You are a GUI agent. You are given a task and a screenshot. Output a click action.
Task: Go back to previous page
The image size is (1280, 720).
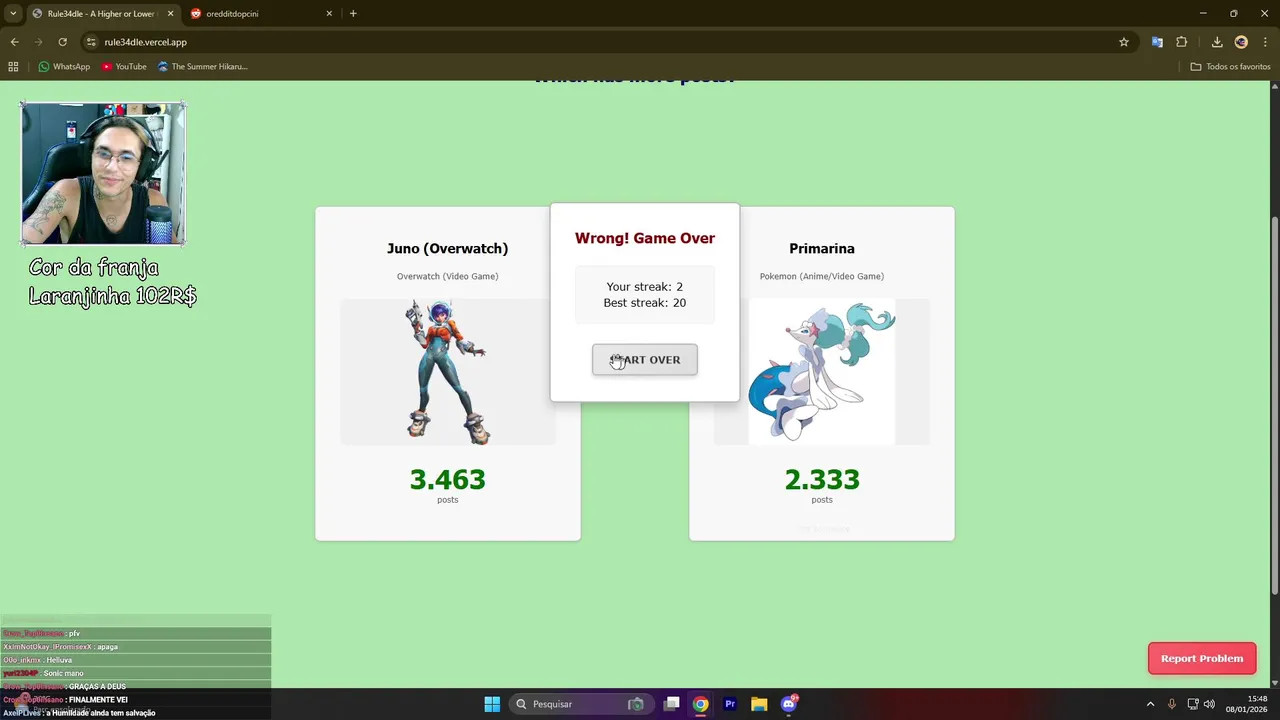tap(14, 42)
